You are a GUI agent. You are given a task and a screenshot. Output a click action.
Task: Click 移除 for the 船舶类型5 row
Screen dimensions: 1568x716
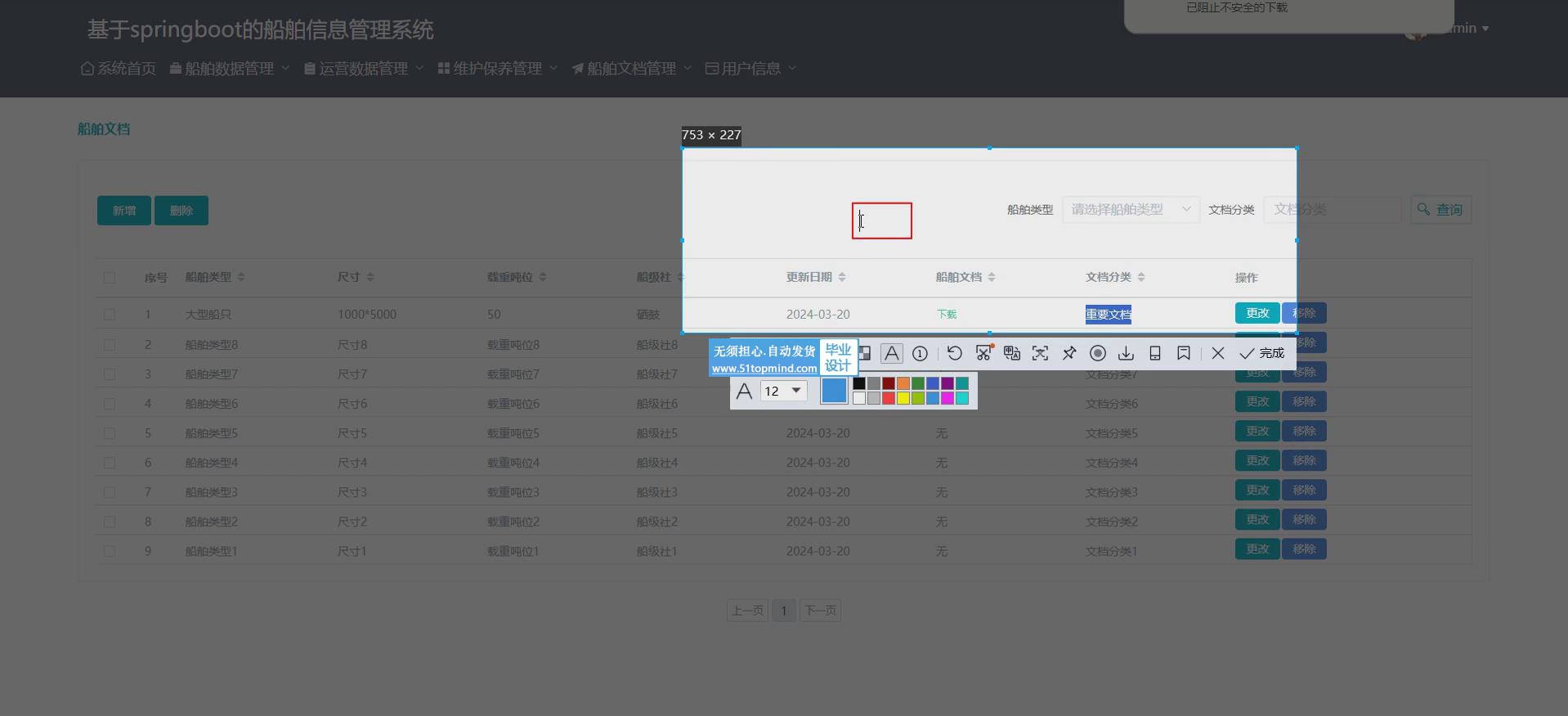[x=1304, y=431]
